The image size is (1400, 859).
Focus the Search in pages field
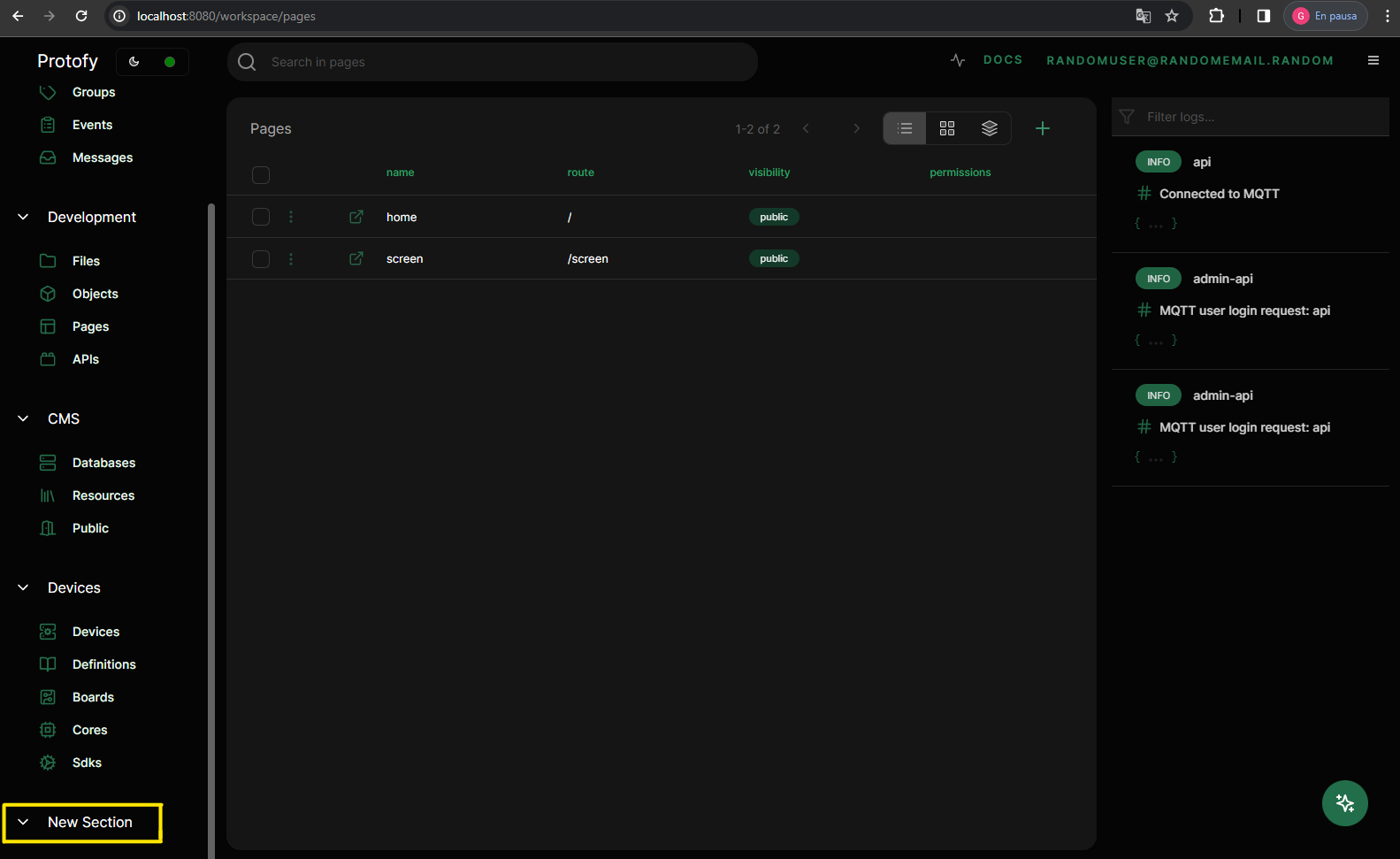click(493, 62)
